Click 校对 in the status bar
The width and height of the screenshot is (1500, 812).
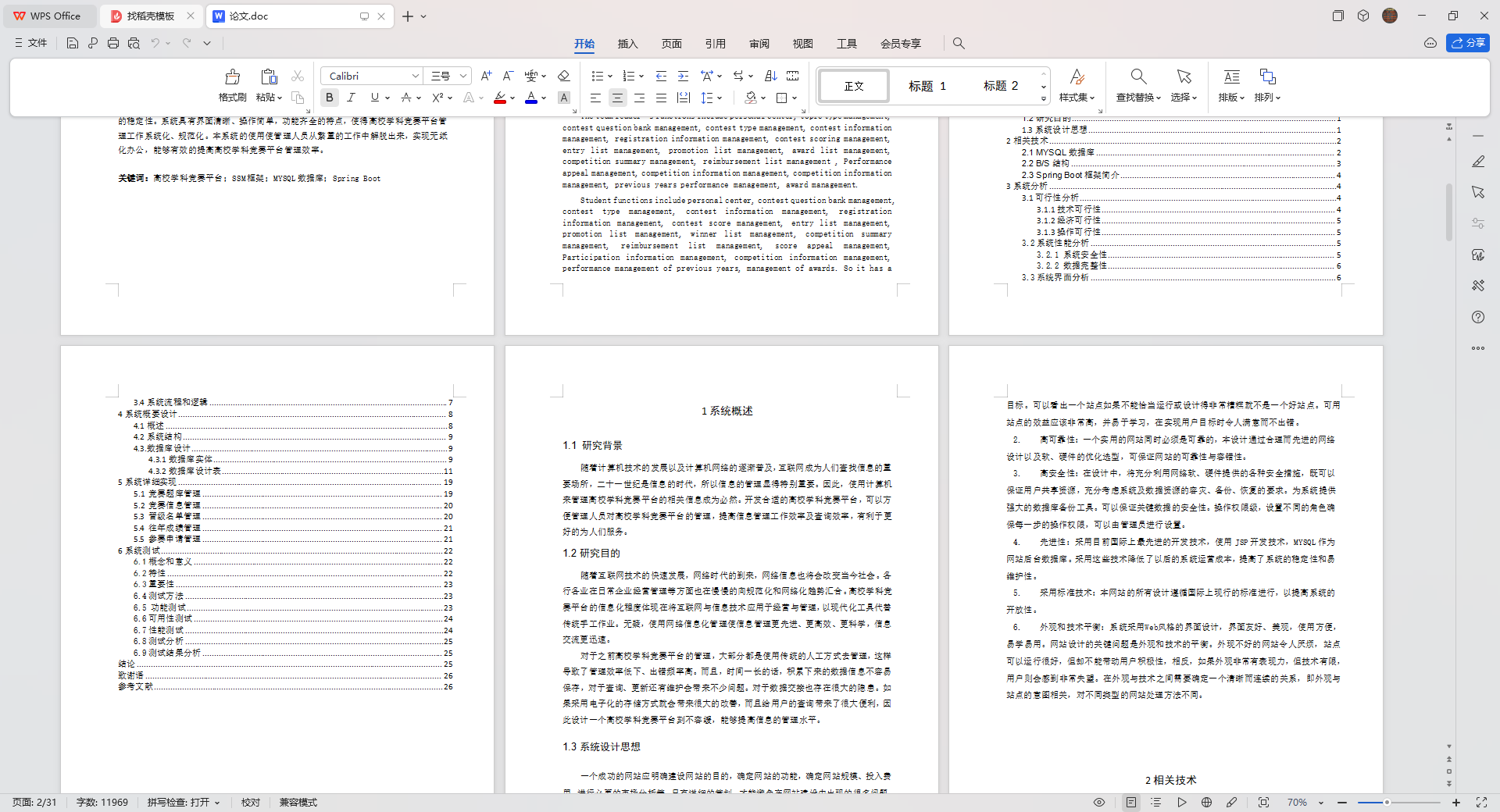tap(251, 803)
